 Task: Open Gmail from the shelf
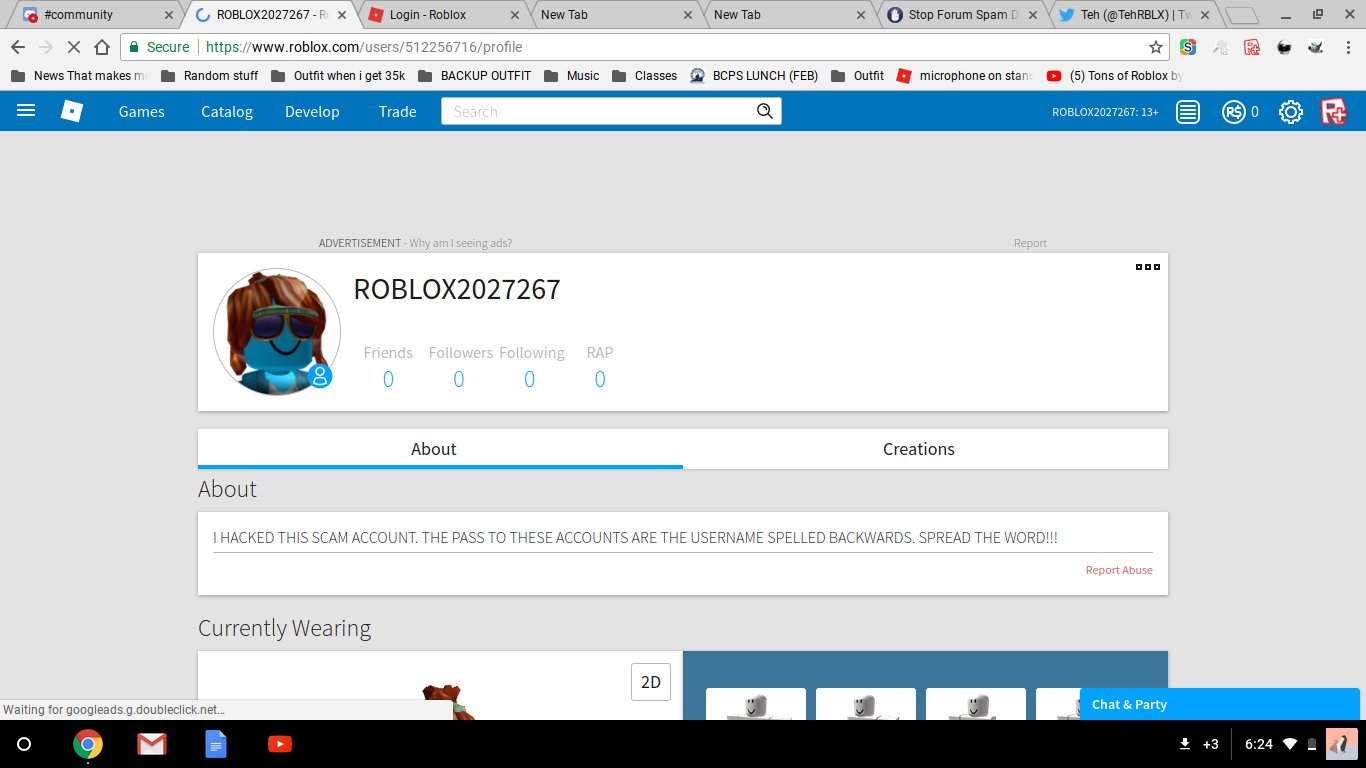152,744
